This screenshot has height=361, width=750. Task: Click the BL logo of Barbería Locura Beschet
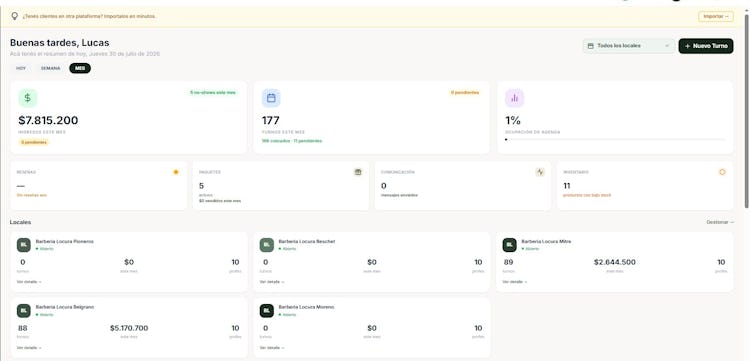coord(267,245)
